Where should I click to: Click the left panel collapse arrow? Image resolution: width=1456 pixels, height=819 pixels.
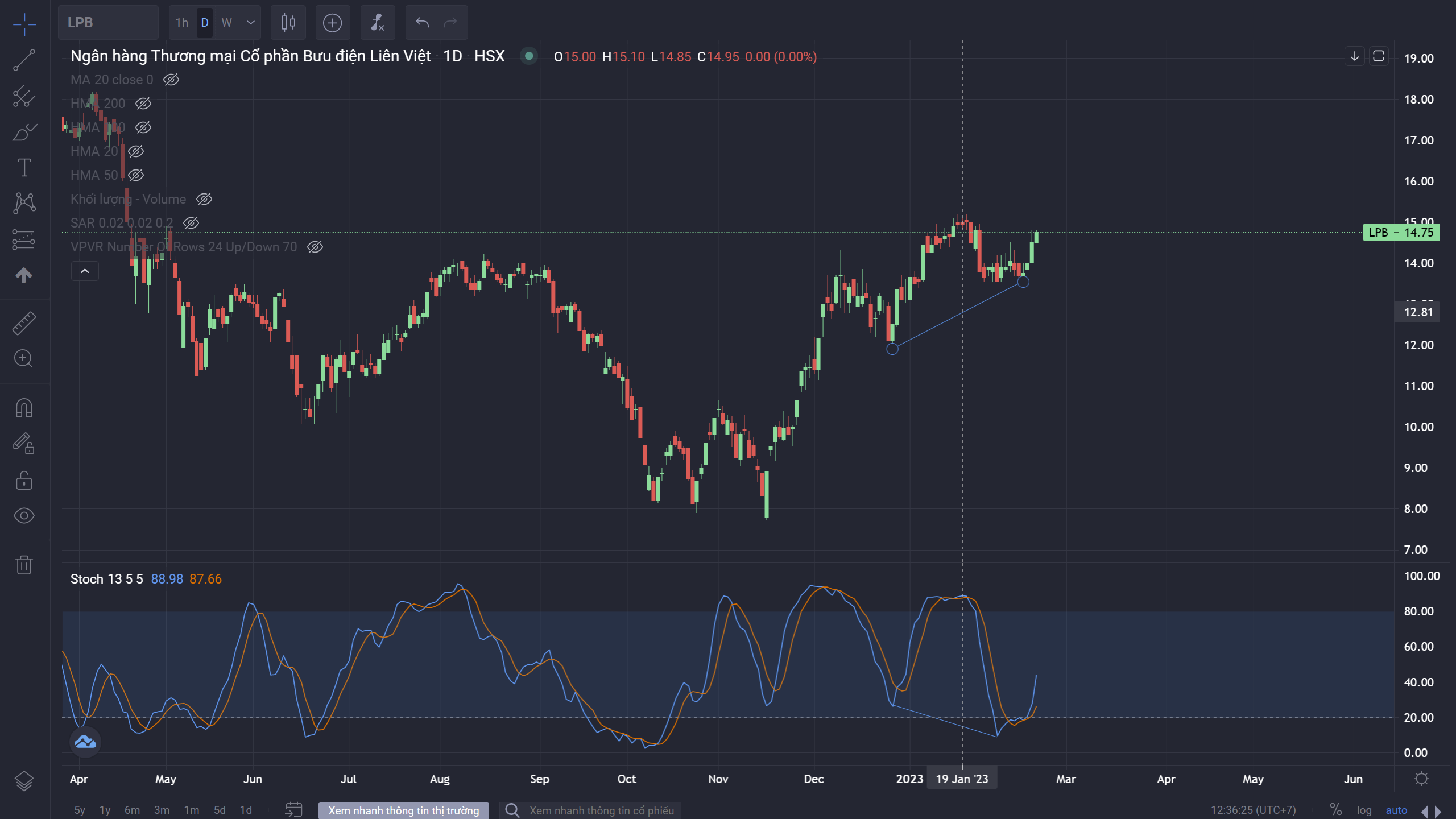click(1425, 812)
